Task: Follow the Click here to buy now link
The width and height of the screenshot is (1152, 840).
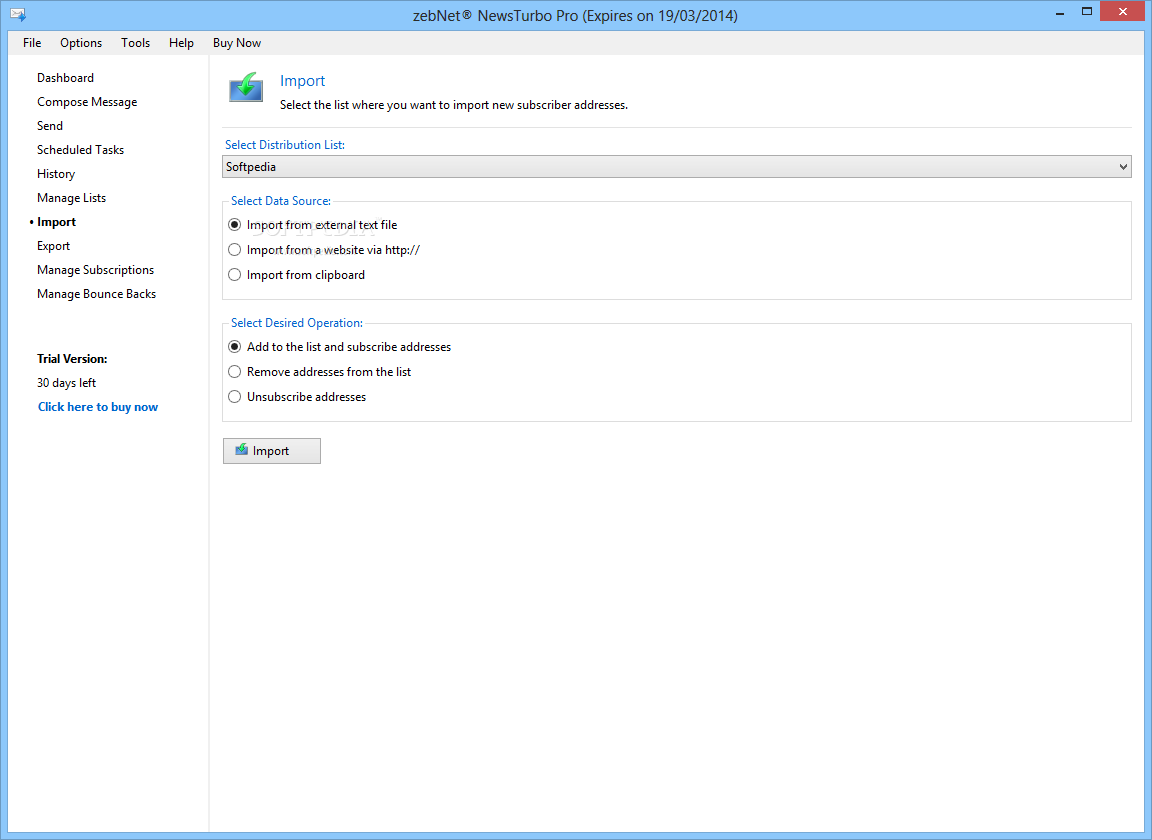Action: pyautogui.click(x=98, y=407)
